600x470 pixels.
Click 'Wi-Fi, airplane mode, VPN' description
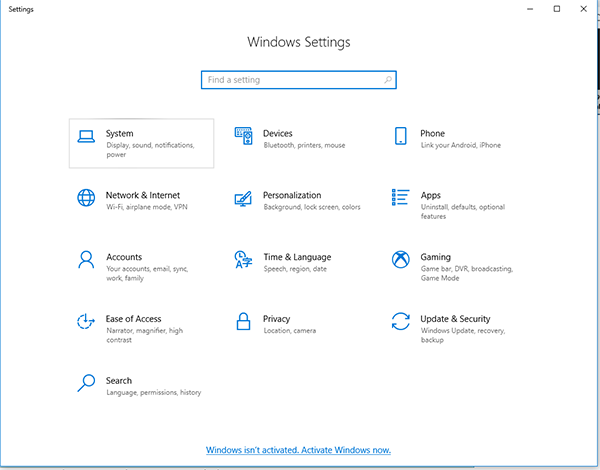[147, 207]
